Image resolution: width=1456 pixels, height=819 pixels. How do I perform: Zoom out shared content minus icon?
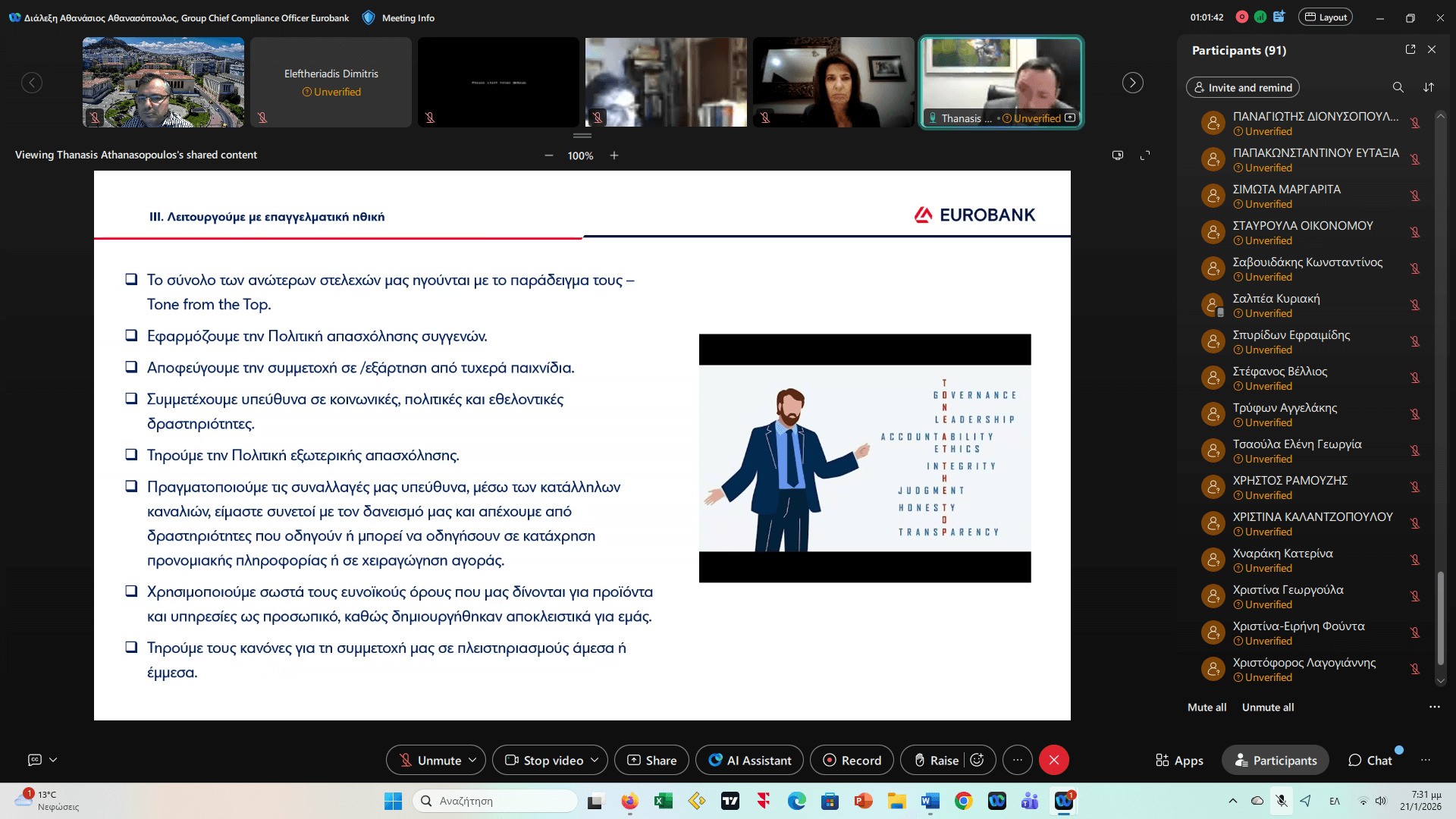click(x=549, y=155)
